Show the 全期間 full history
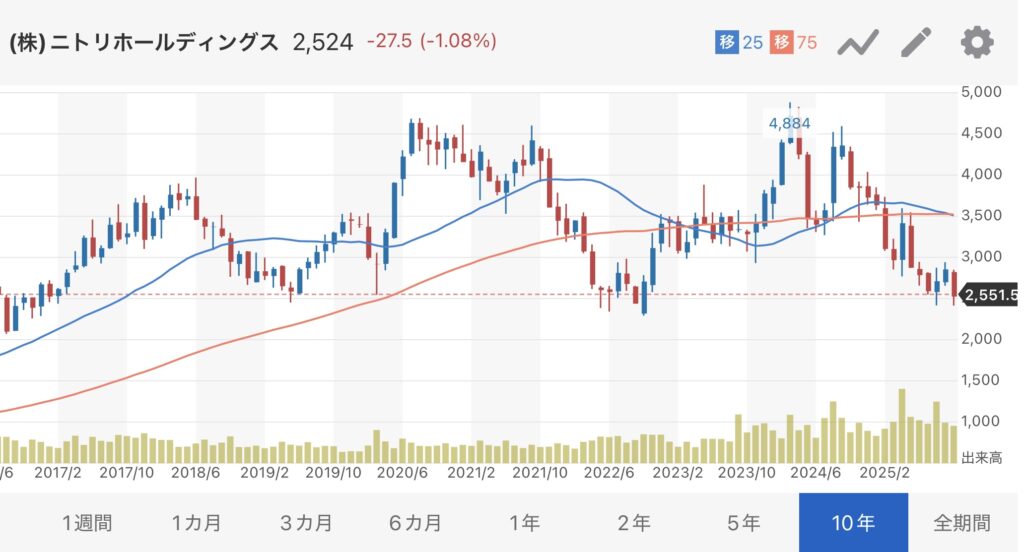The height and width of the screenshot is (552, 1024). click(x=963, y=522)
